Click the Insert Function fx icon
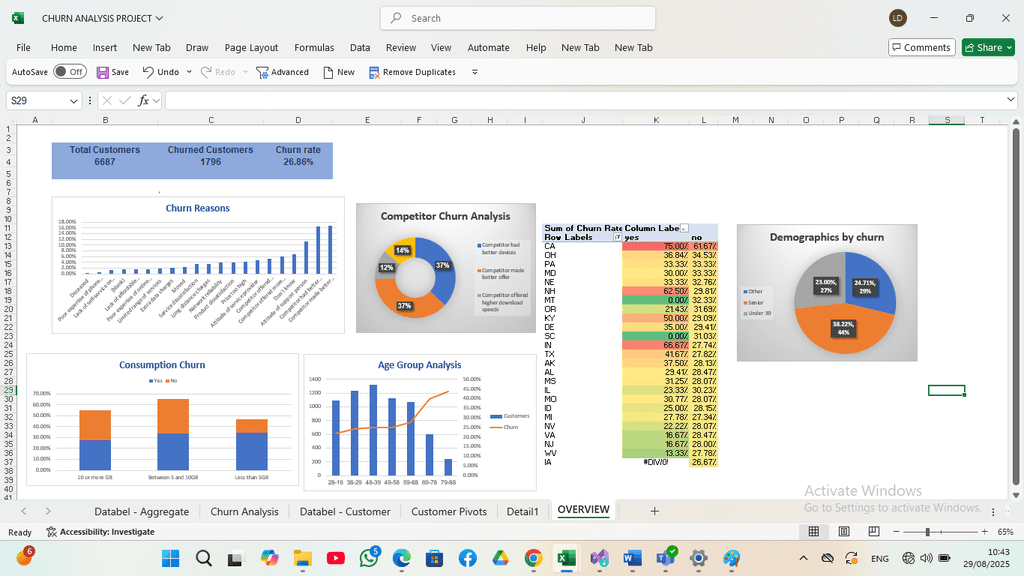The width and height of the screenshot is (1024, 576). point(144,100)
